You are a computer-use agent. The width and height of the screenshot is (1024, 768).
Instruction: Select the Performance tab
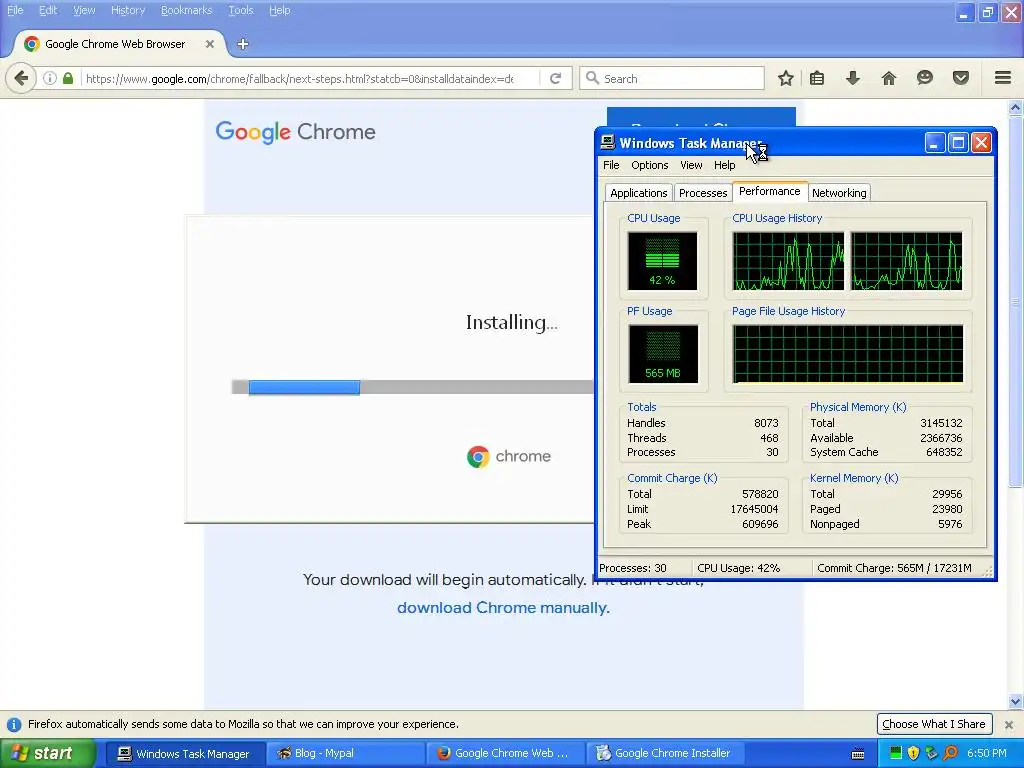click(769, 191)
